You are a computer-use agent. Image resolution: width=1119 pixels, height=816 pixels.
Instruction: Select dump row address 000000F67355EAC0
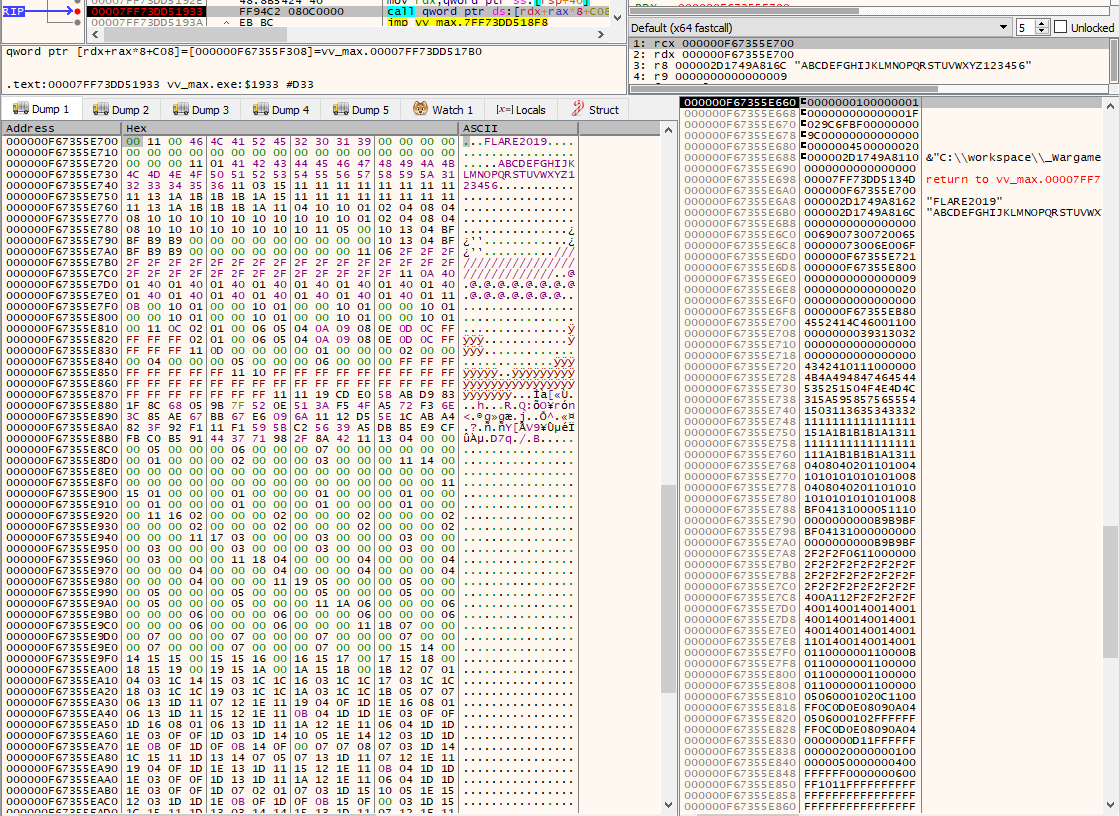click(x=62, y=802)
